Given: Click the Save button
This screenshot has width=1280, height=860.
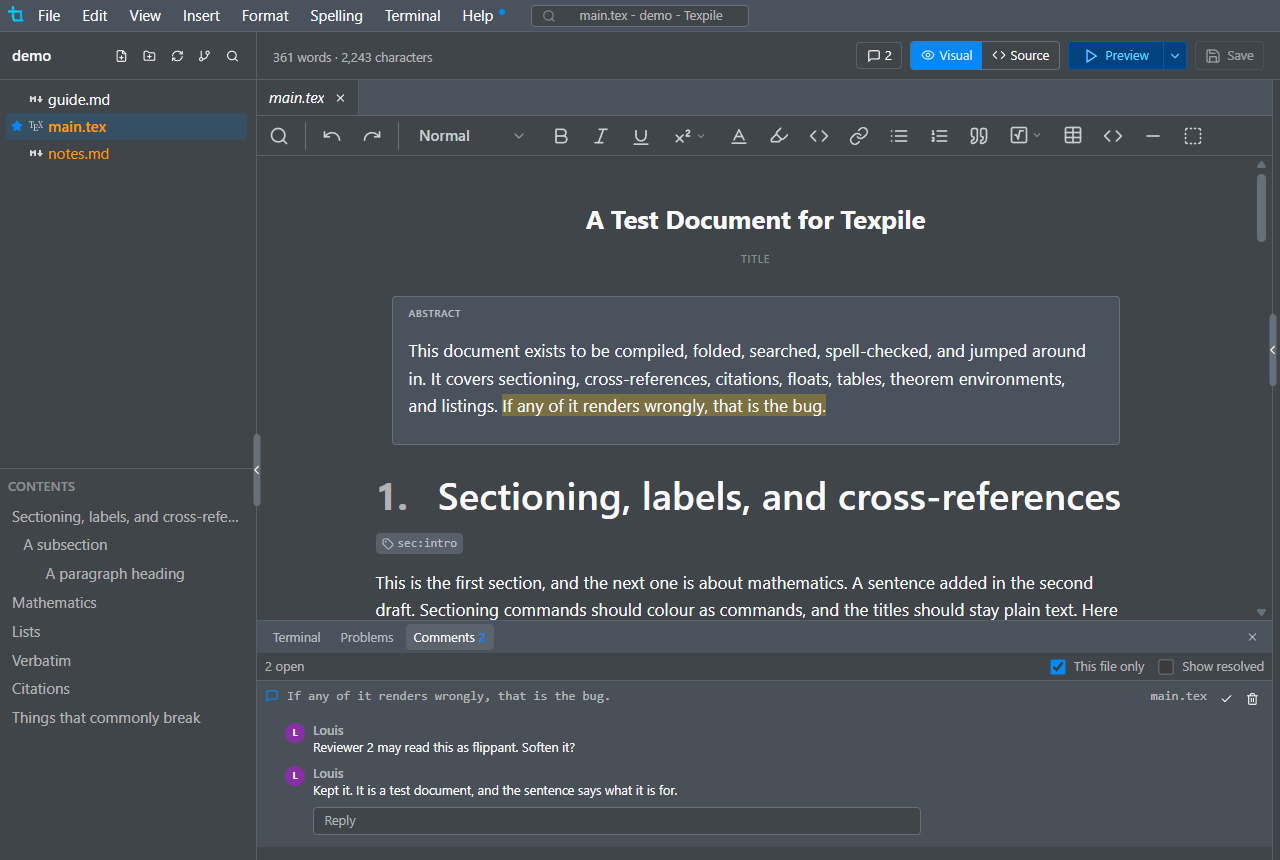Looking at the screenshot, I should [1230, 56].
